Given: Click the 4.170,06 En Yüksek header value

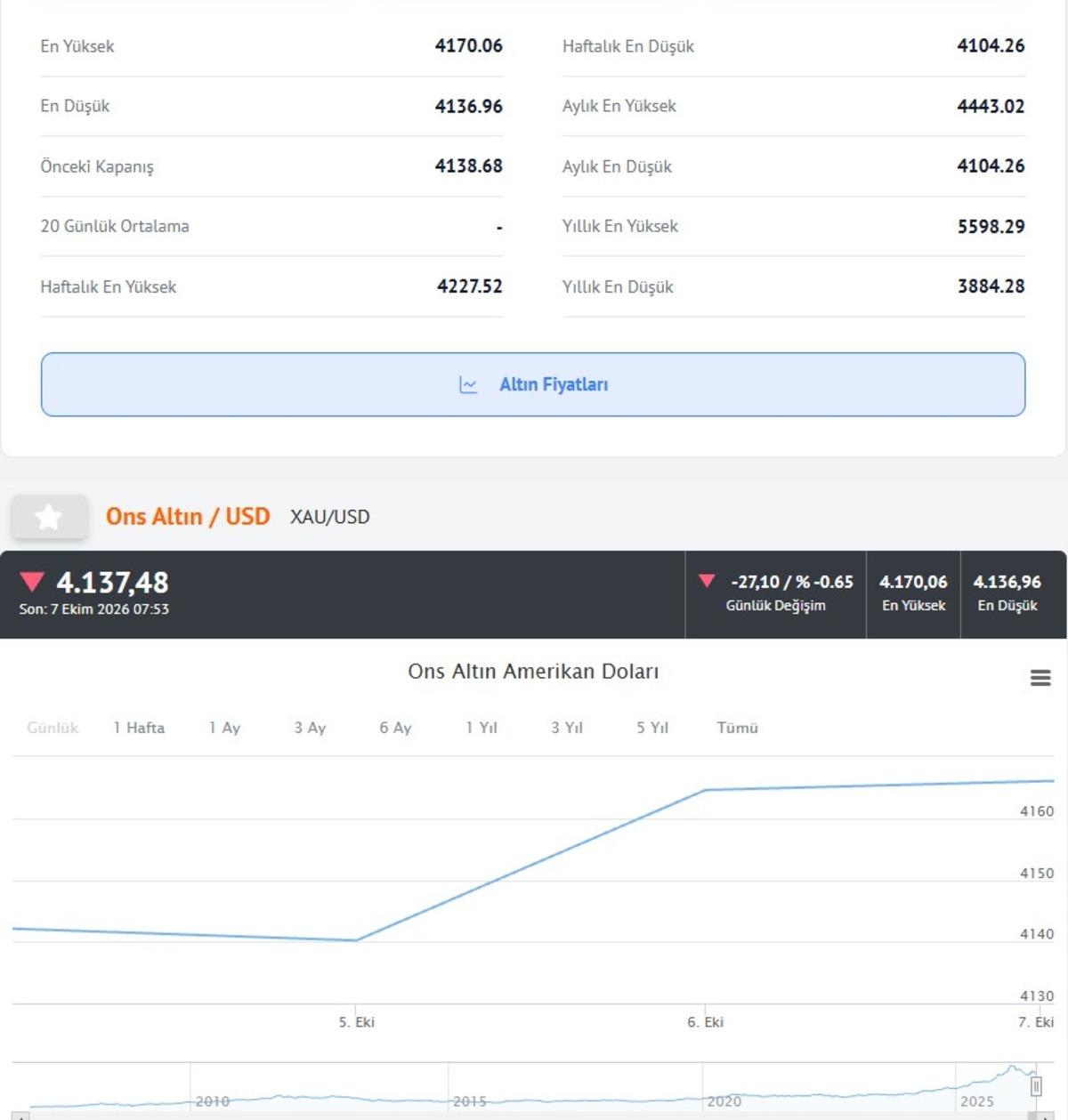Looking at the screenshot, I should point(913,582).
